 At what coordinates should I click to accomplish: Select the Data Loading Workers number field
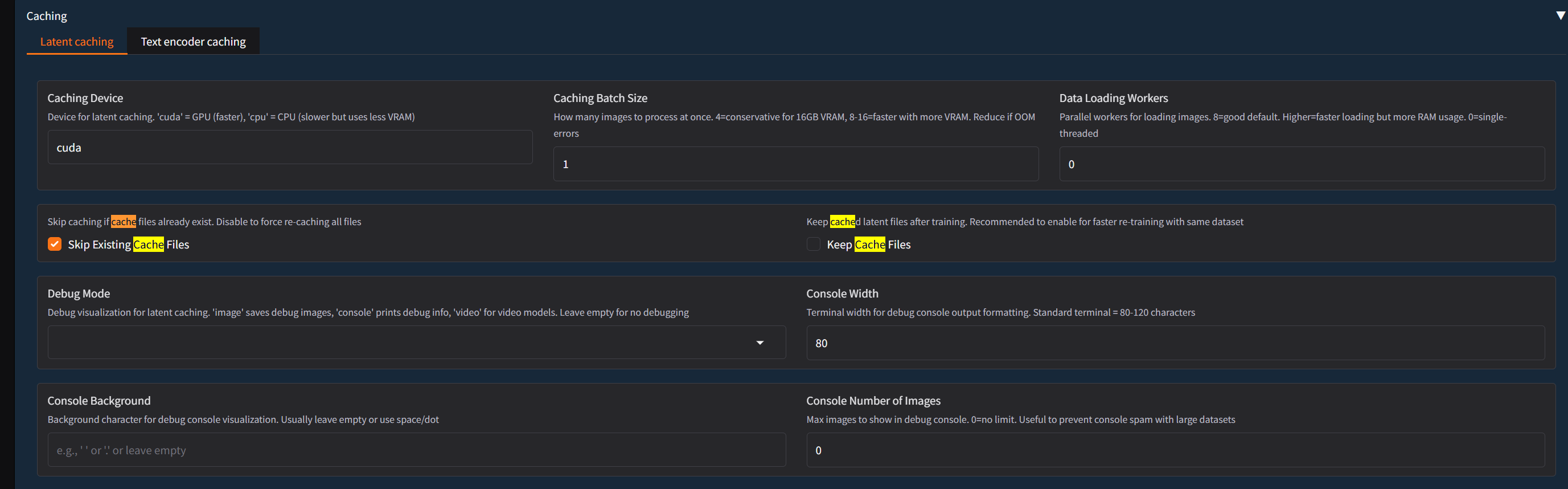point(1302,164)
